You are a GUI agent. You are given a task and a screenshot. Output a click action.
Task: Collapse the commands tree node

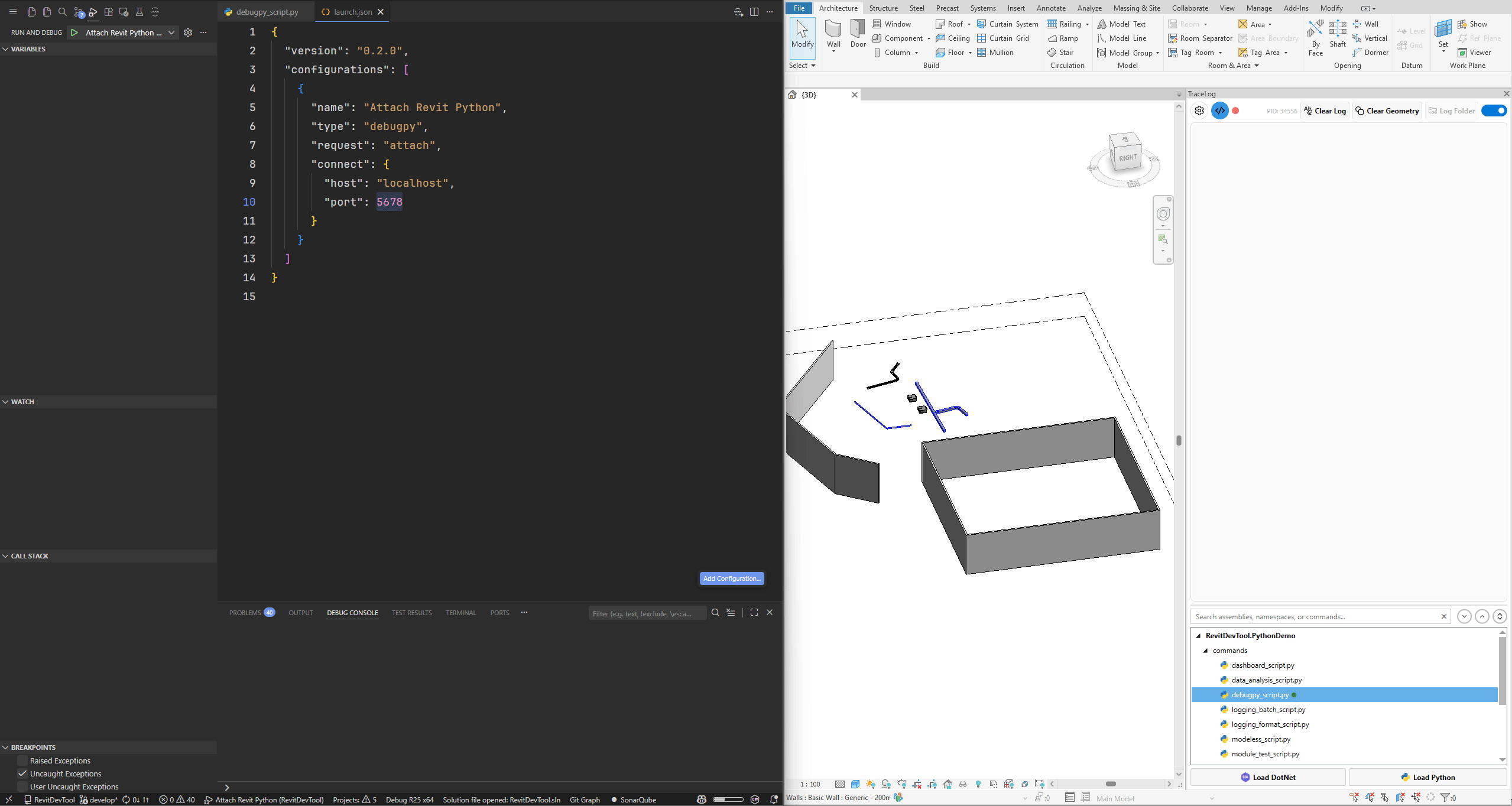coord(1206,650)
